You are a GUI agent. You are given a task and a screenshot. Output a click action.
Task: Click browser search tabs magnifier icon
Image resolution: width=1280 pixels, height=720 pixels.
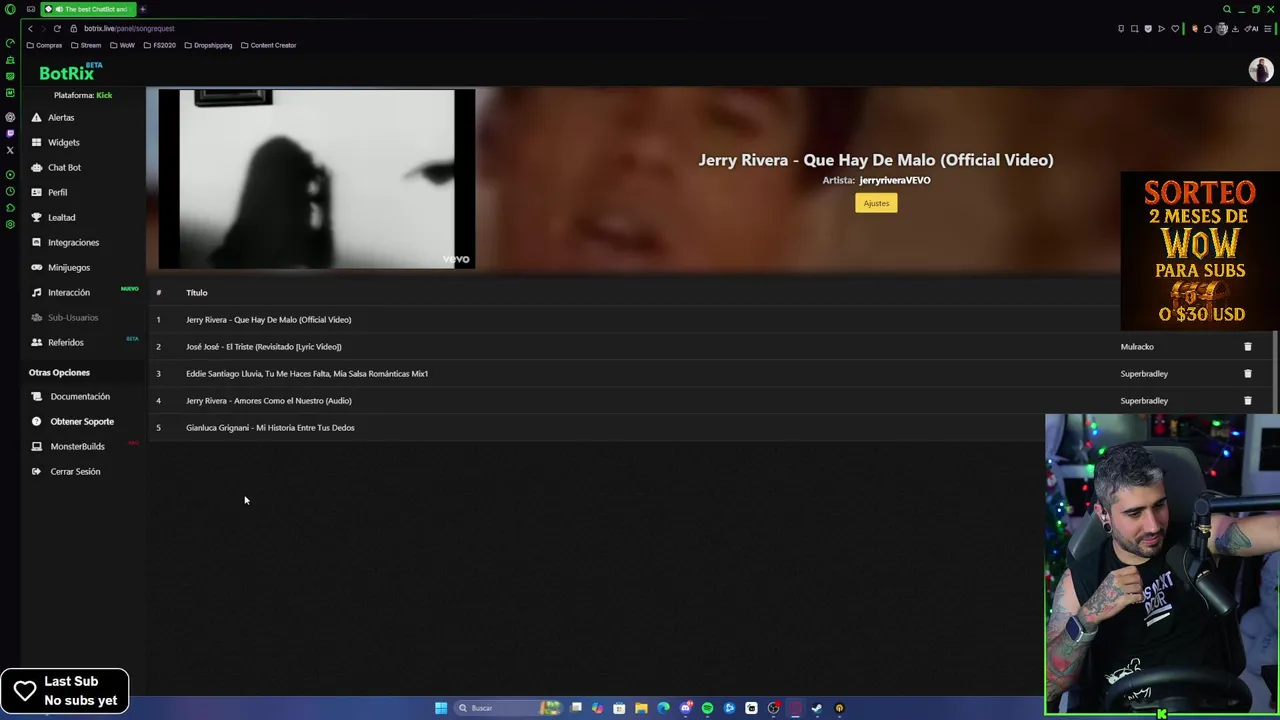tap(1227, 9)
